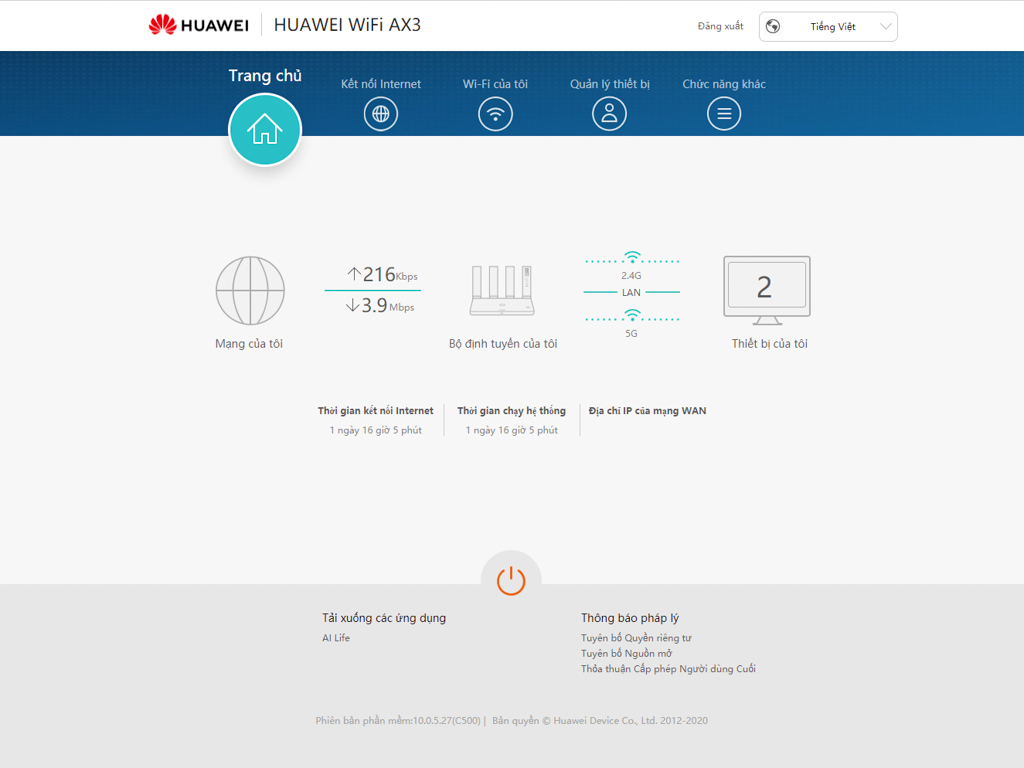Click the Mạng của tôi label

[x=249, y=344]
